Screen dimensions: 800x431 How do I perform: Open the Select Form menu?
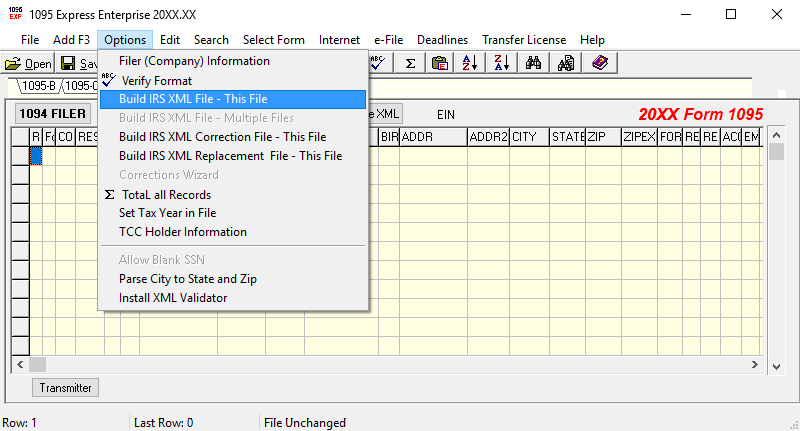point(273,40)
